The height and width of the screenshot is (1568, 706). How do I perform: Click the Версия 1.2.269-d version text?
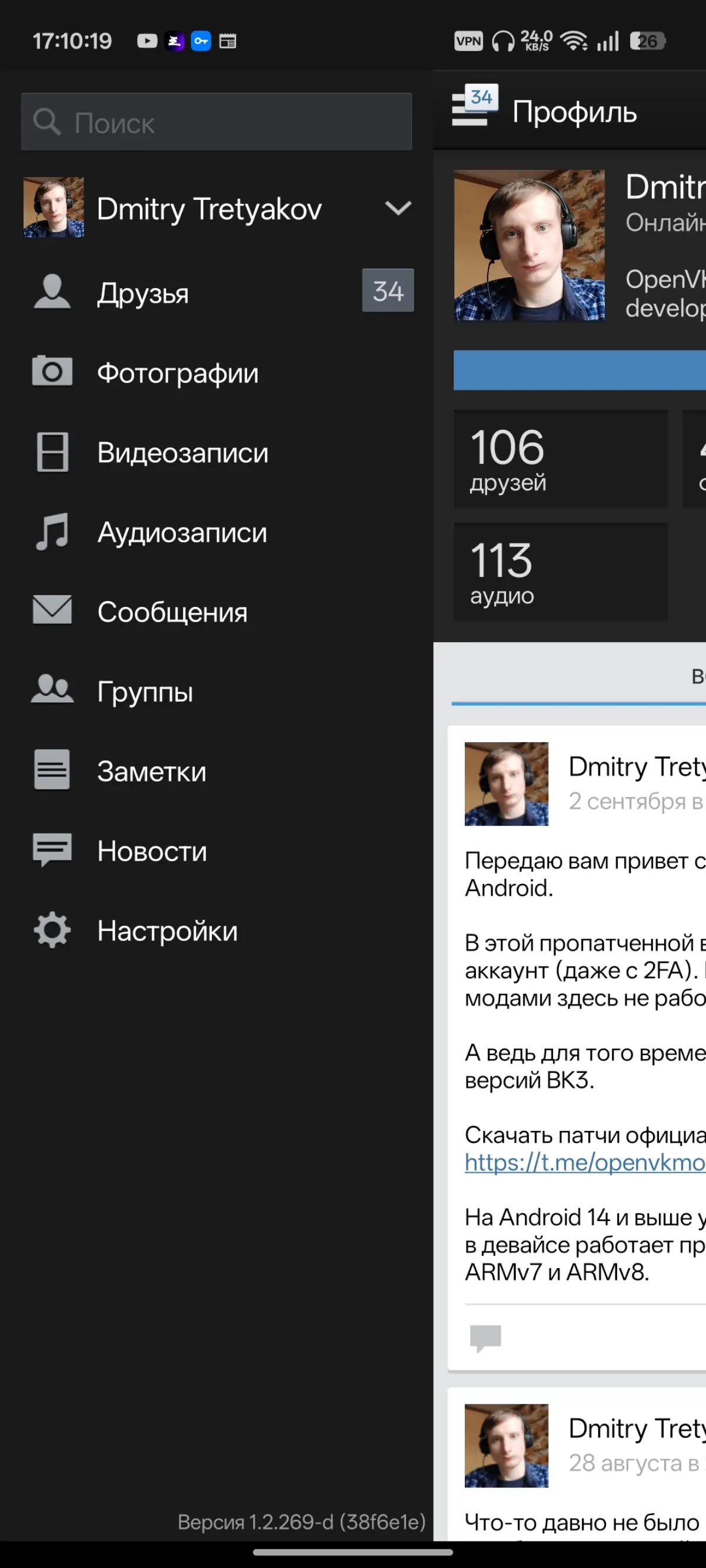302,1522
